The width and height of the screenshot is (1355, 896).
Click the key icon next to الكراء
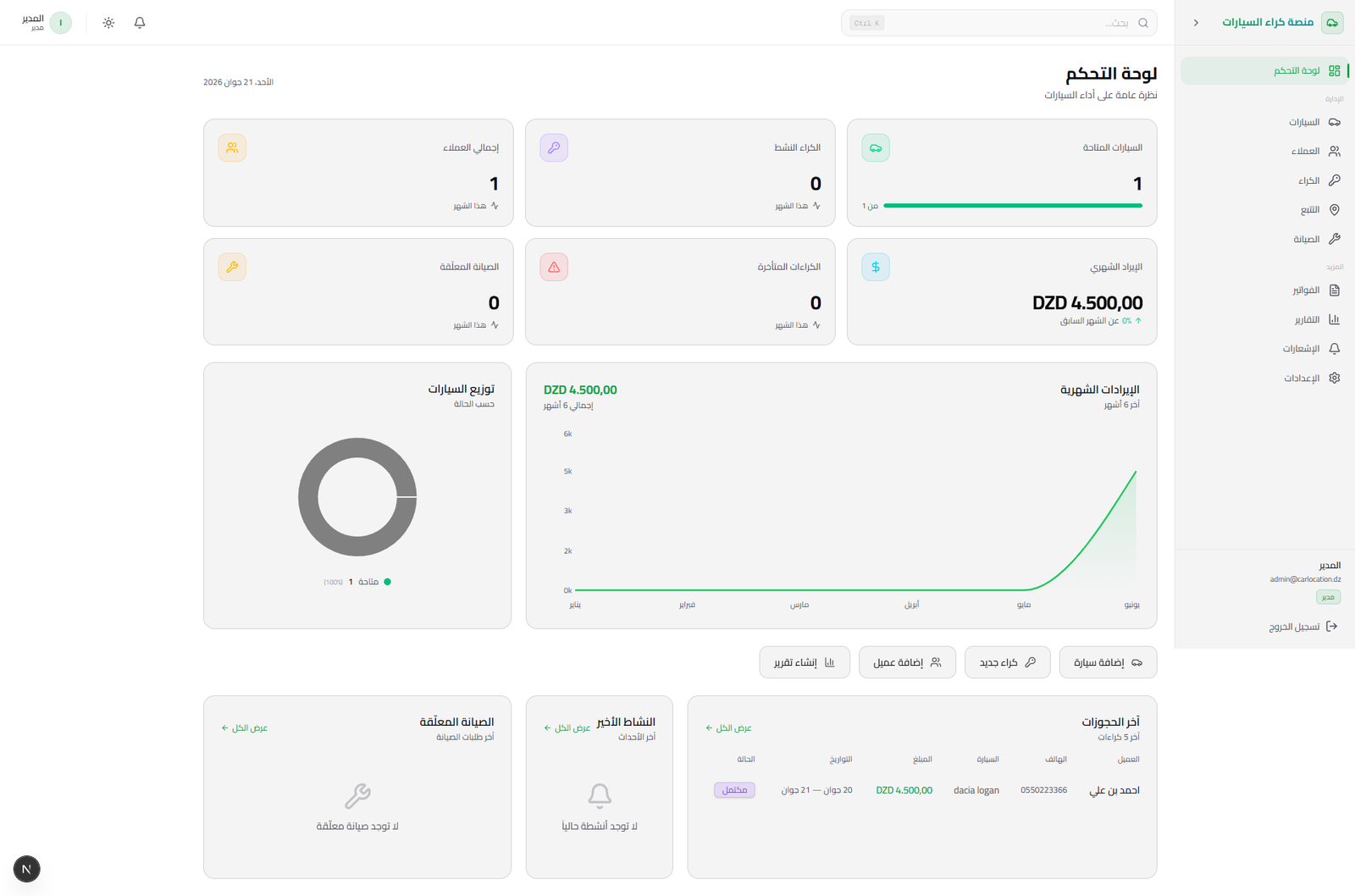[x=1335, y=180]
